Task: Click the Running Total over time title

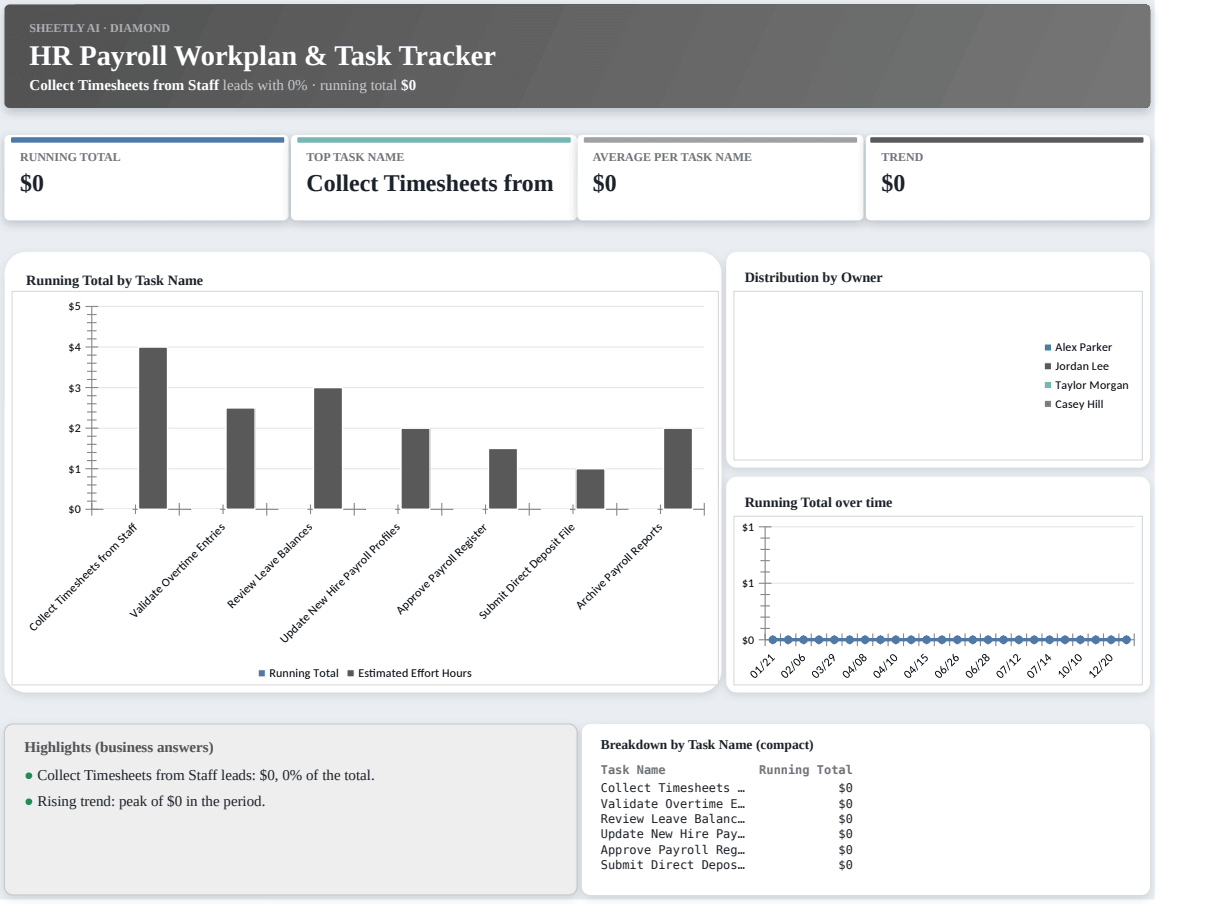Action: tap(819, 503)
